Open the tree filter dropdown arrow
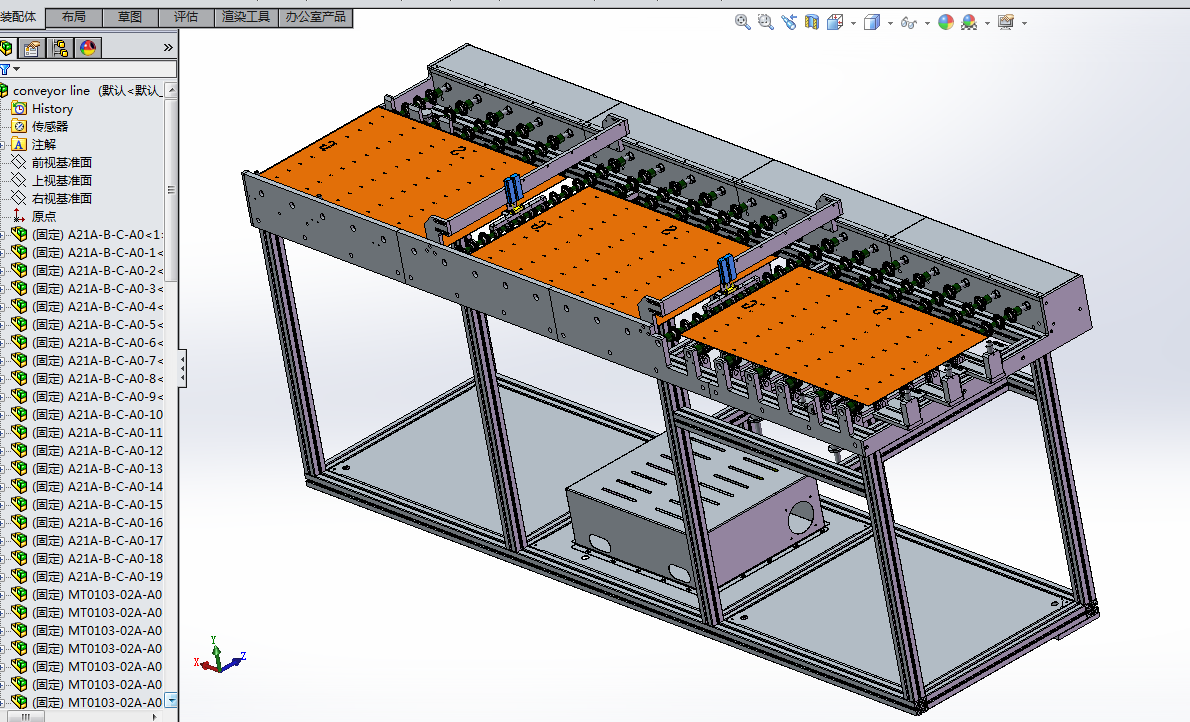This screenshot has width=1190, height=722. [x=17, y=70]
